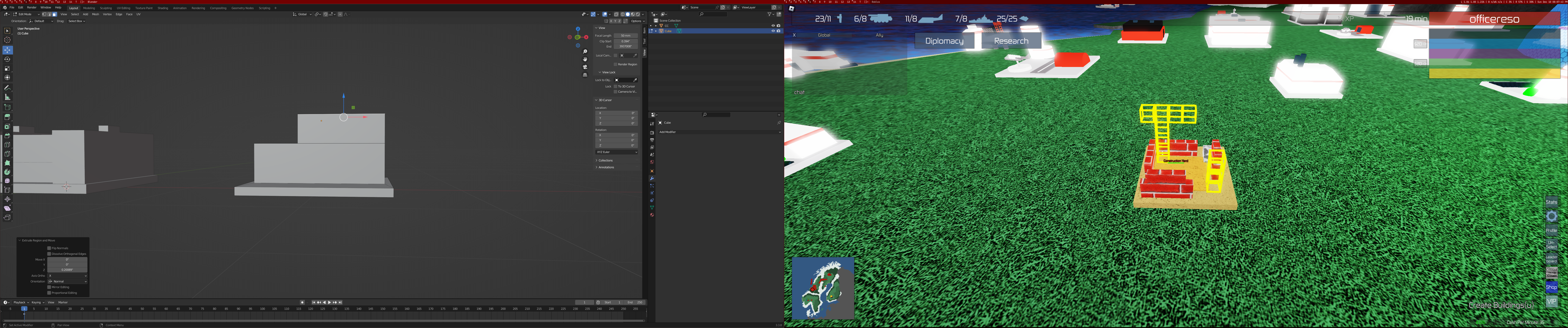Open the XYZ Euler rotation mode dropdown
Image resolution: width=1568 pixels, height=328 pixels.
coord(617,152)
